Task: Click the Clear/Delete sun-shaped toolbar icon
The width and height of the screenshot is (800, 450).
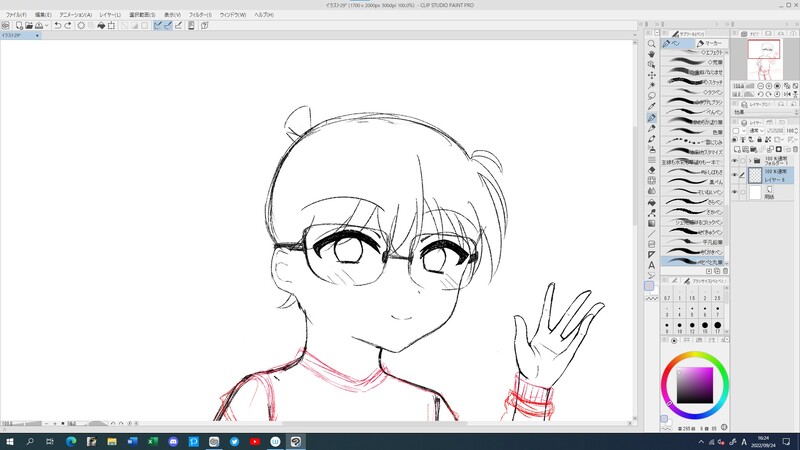Action: pyautogui.click(x=81, y=26)
